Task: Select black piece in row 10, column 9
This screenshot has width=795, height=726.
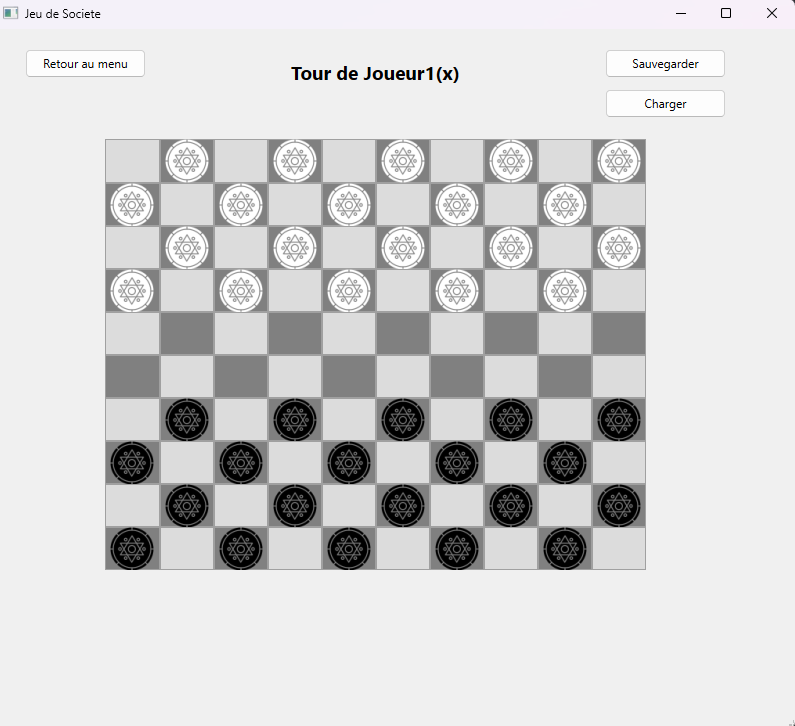Action: pyautogui.click(x=565, y=549)
